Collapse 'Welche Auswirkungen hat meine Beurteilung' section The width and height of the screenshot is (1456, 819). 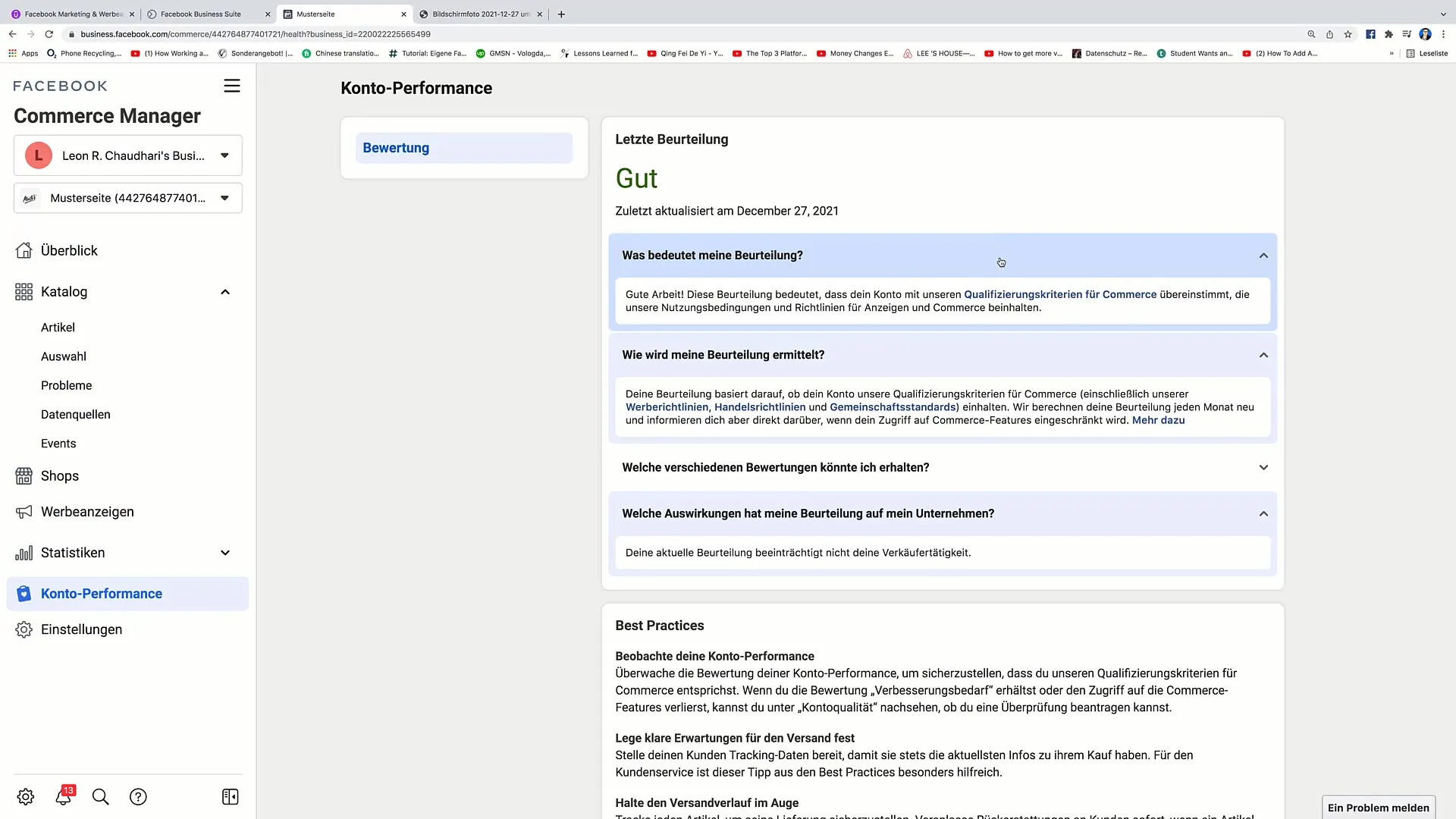[1263, 513]
